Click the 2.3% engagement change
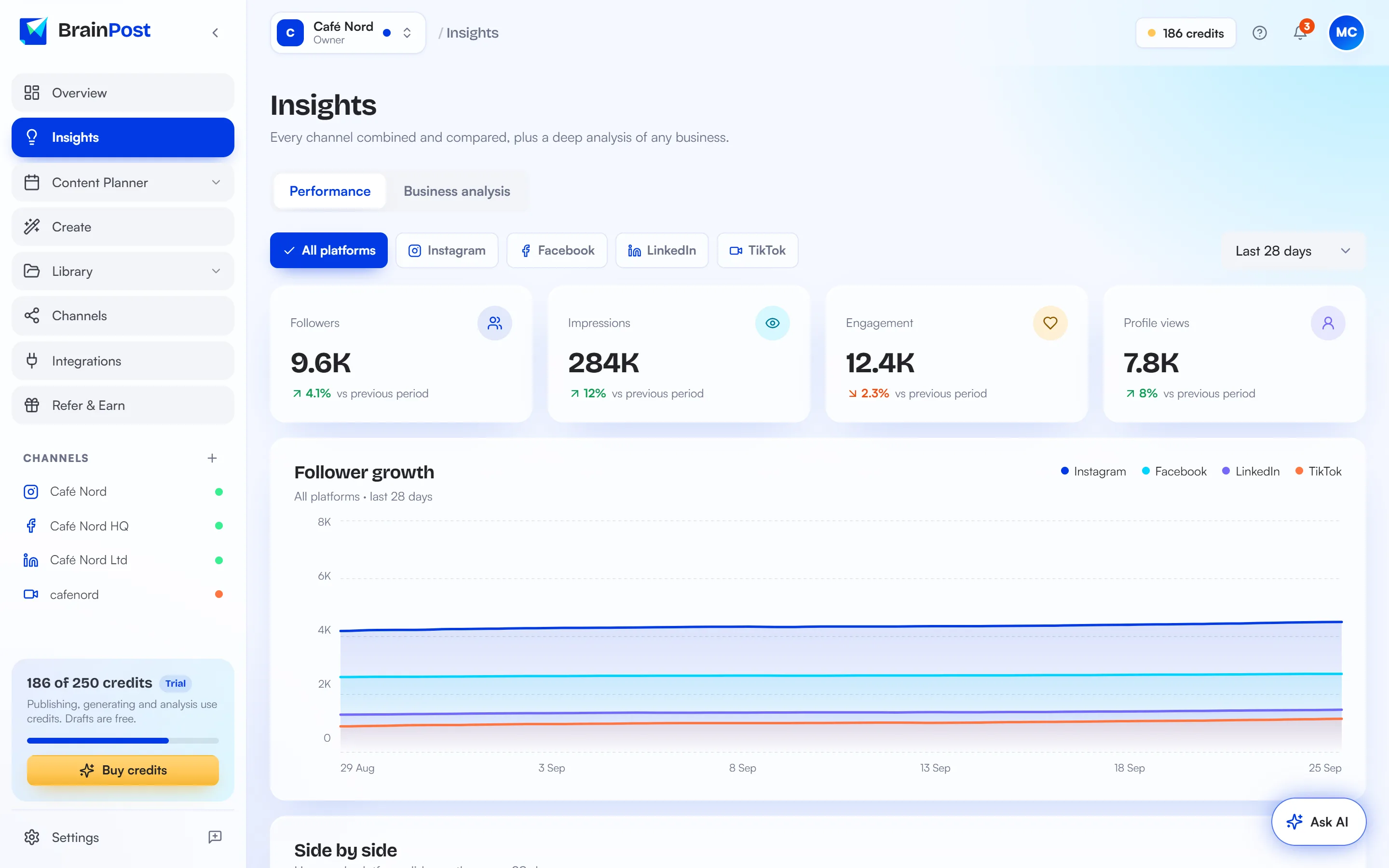Image resolution: width=1389 pixels, height=868 pixels. point(869,393)
